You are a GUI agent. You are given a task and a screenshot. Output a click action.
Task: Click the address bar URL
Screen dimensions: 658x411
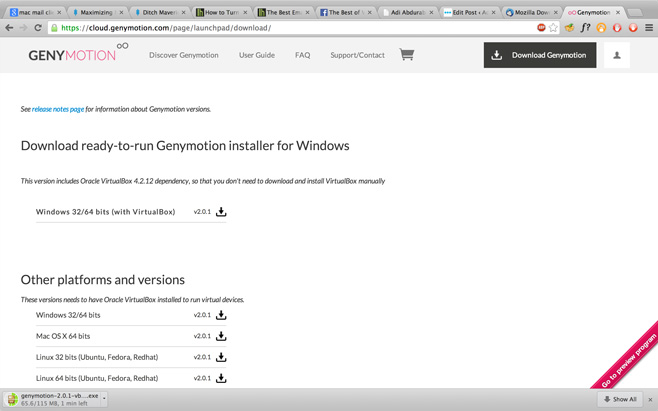[x=166, y=28]
